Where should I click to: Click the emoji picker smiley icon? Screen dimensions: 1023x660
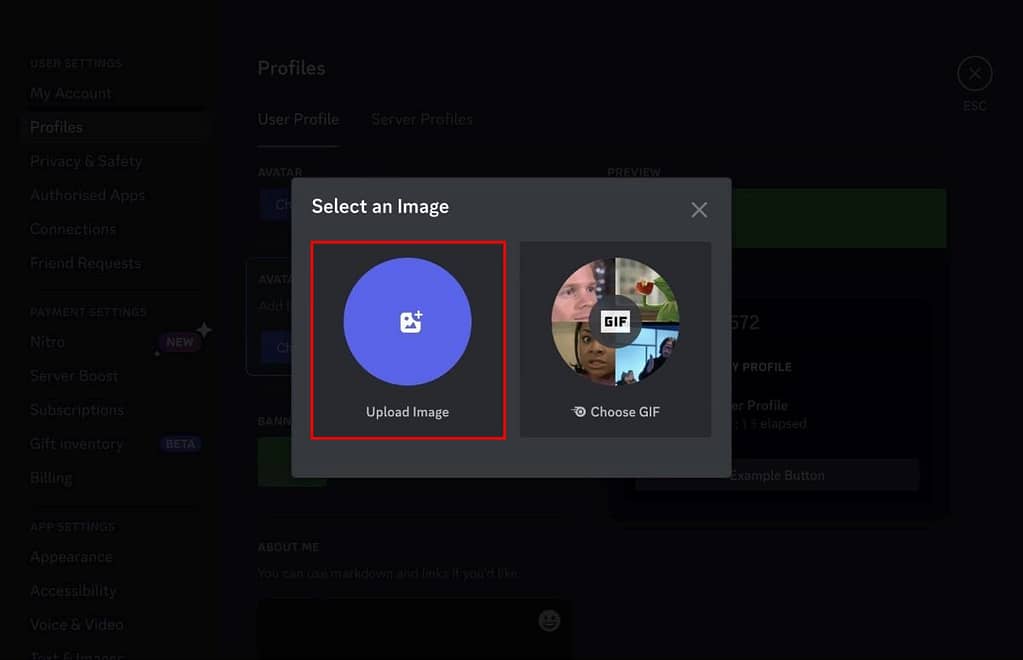pos(549,620)
